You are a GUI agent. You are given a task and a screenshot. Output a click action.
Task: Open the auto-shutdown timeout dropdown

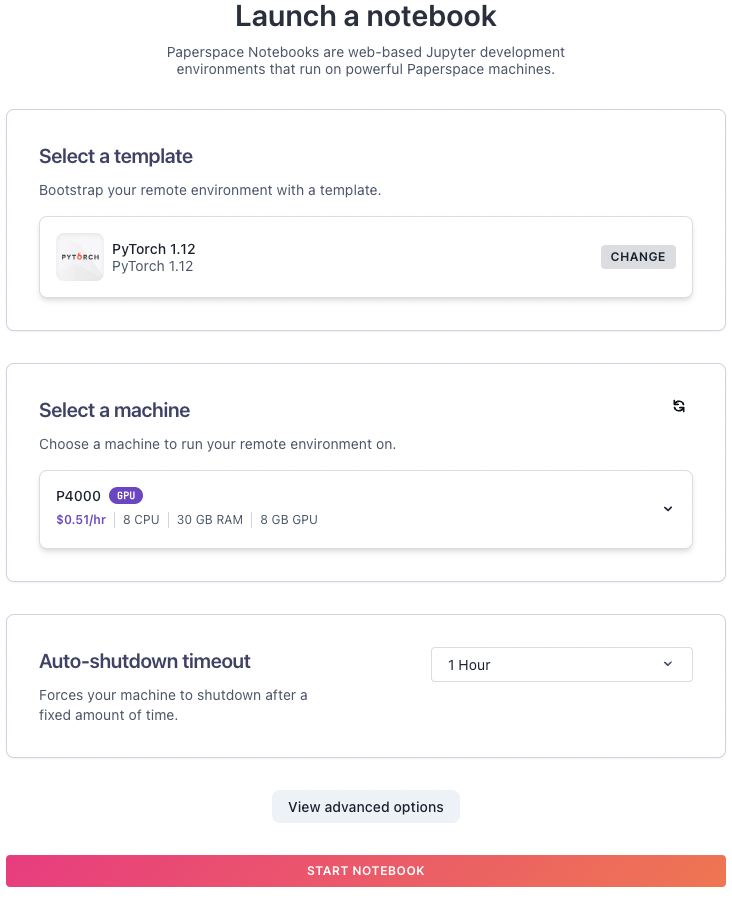tap(561, 664)
